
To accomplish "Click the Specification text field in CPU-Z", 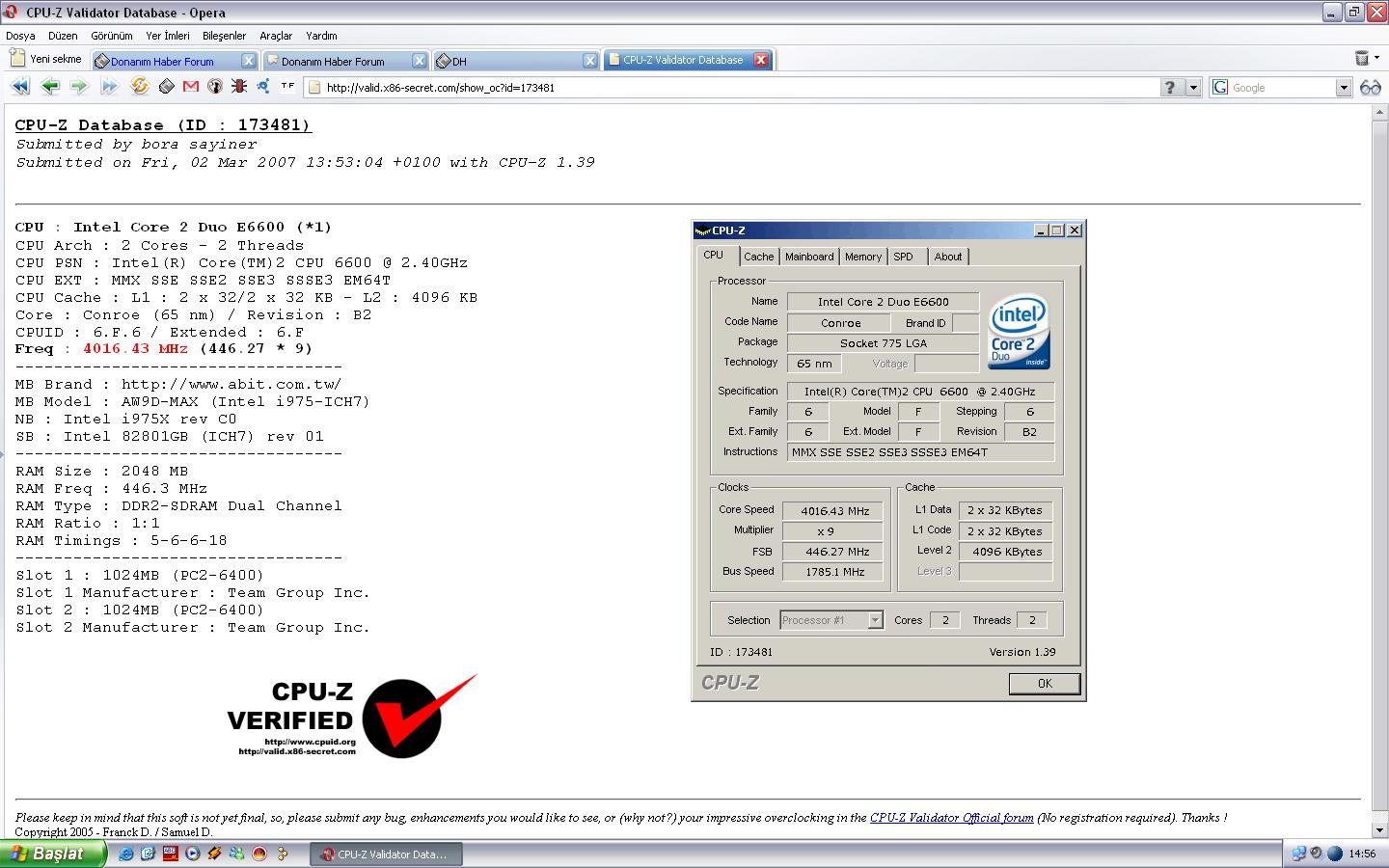I will (920, 392).
